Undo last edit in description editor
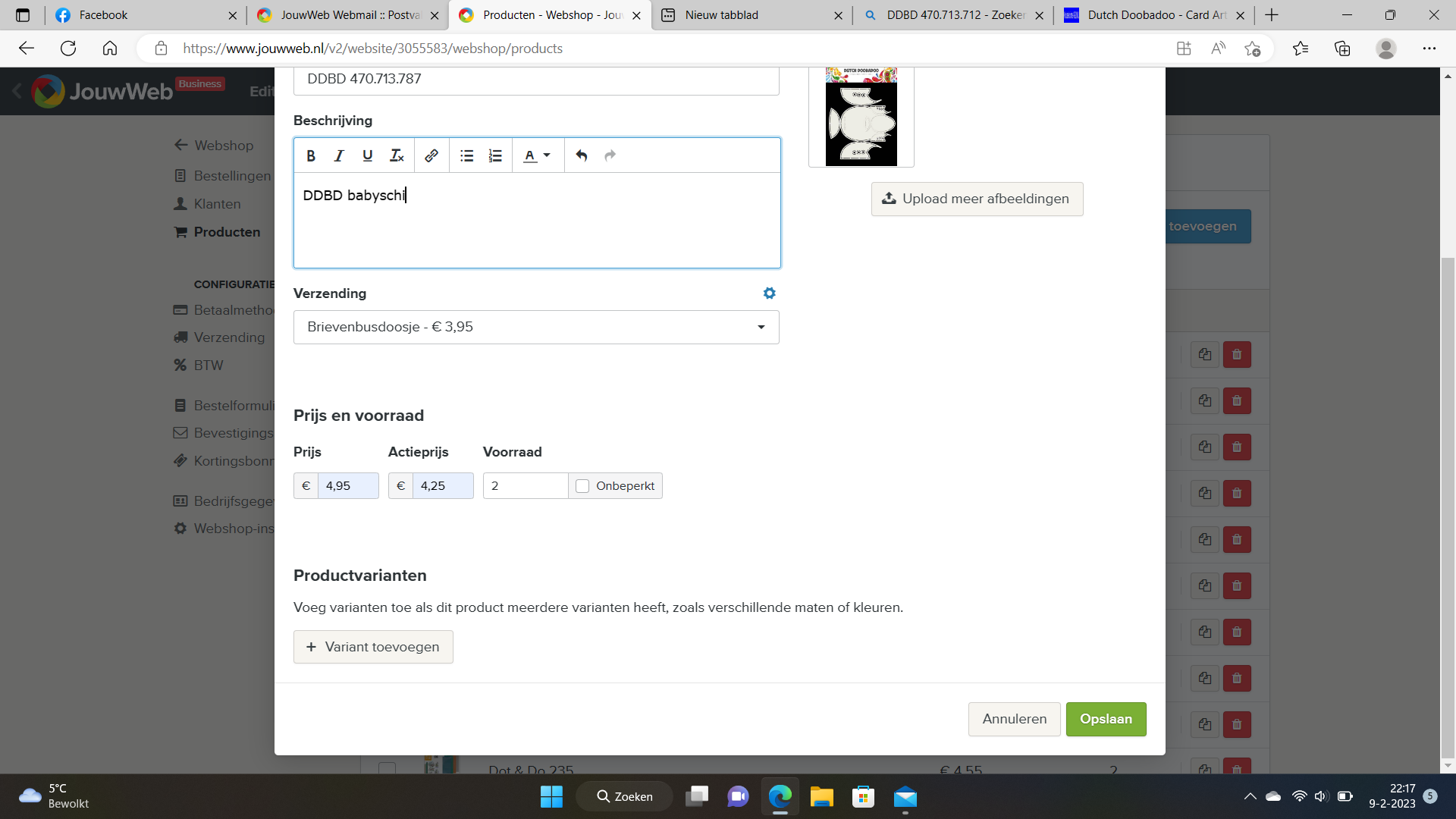Image resolution: width=1456 pixels, height=819 pixels. tap(582, 155)
